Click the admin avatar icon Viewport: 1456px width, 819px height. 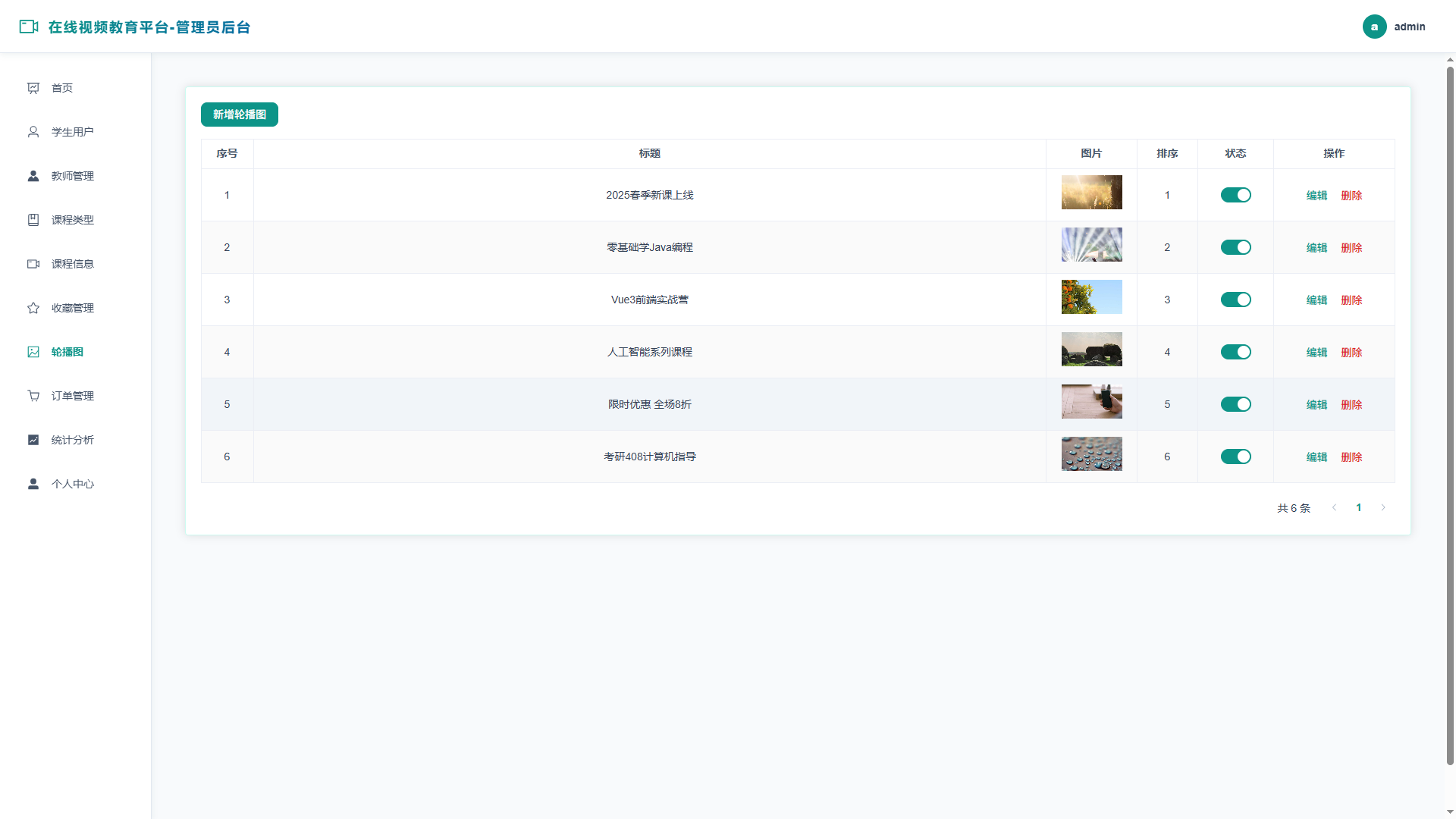click(x=1374, y=27)
